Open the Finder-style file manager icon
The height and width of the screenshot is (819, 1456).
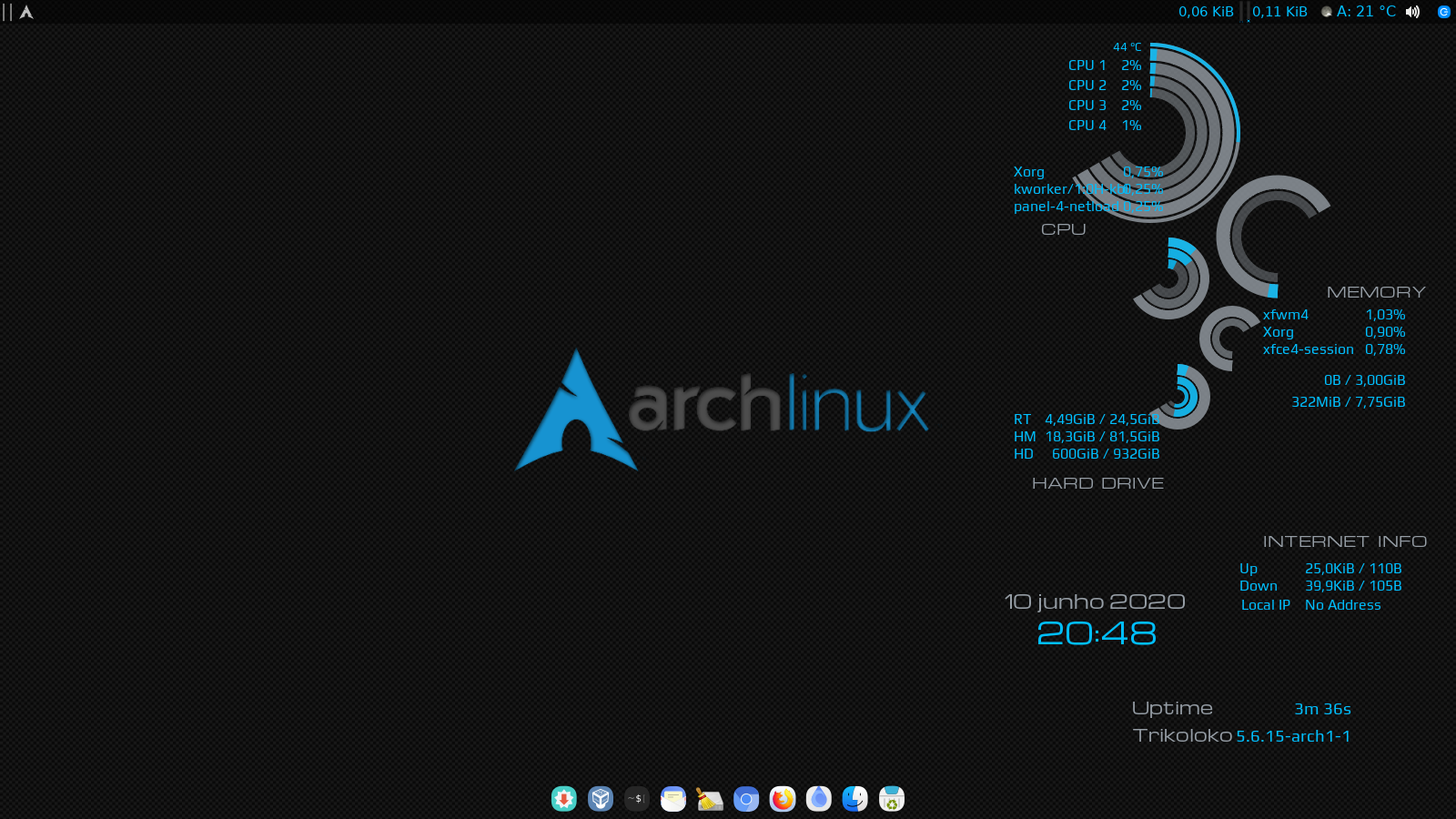[855, 799]
